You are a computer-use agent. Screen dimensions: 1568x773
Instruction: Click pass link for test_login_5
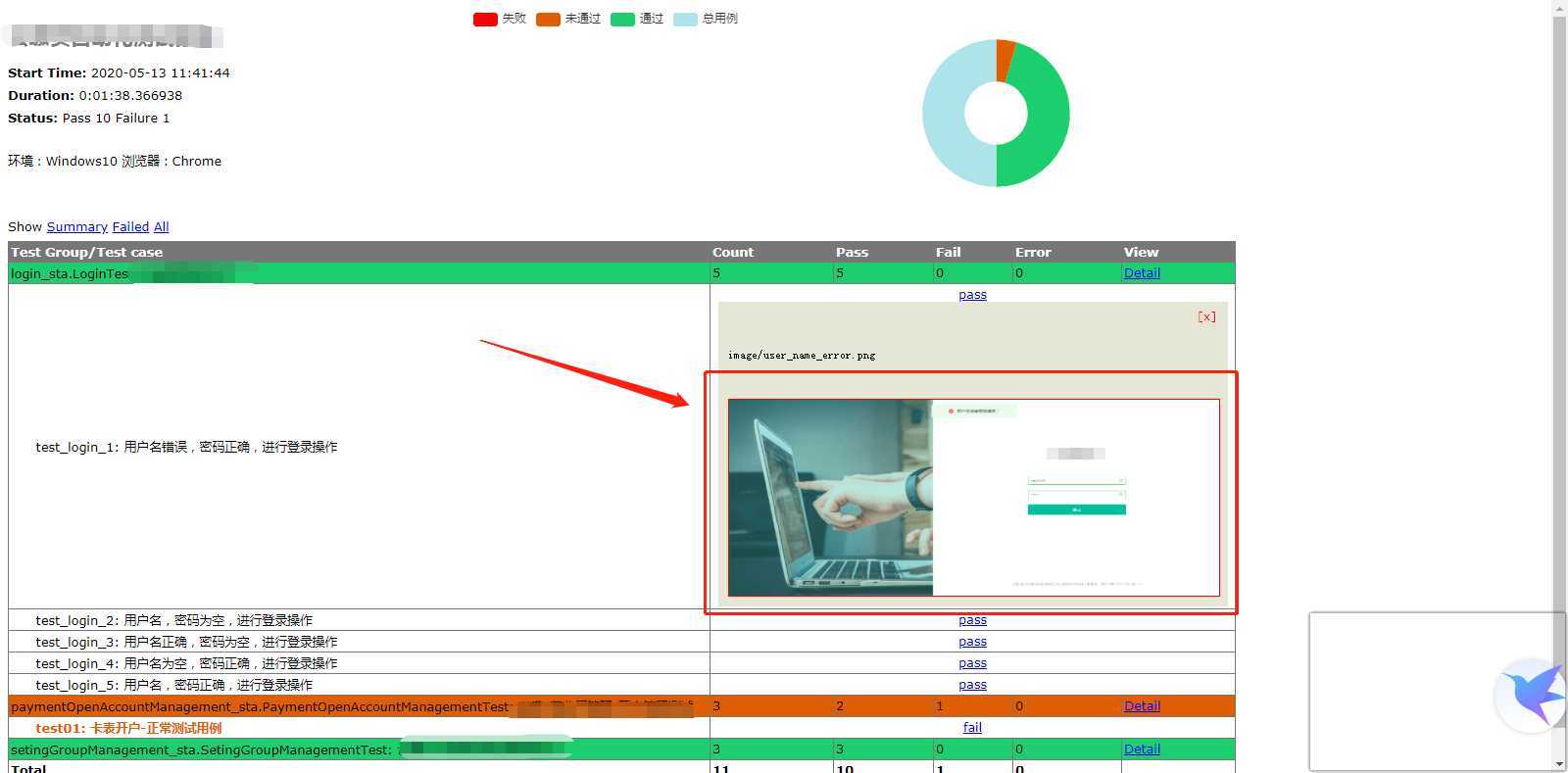[972, 685]
